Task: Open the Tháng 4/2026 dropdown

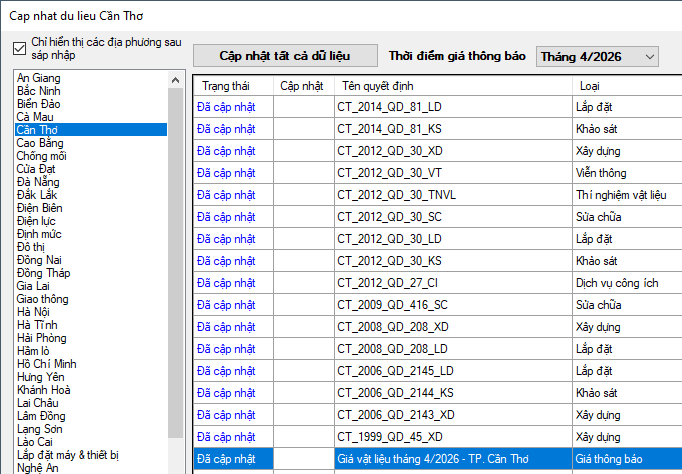Action: 597,57
